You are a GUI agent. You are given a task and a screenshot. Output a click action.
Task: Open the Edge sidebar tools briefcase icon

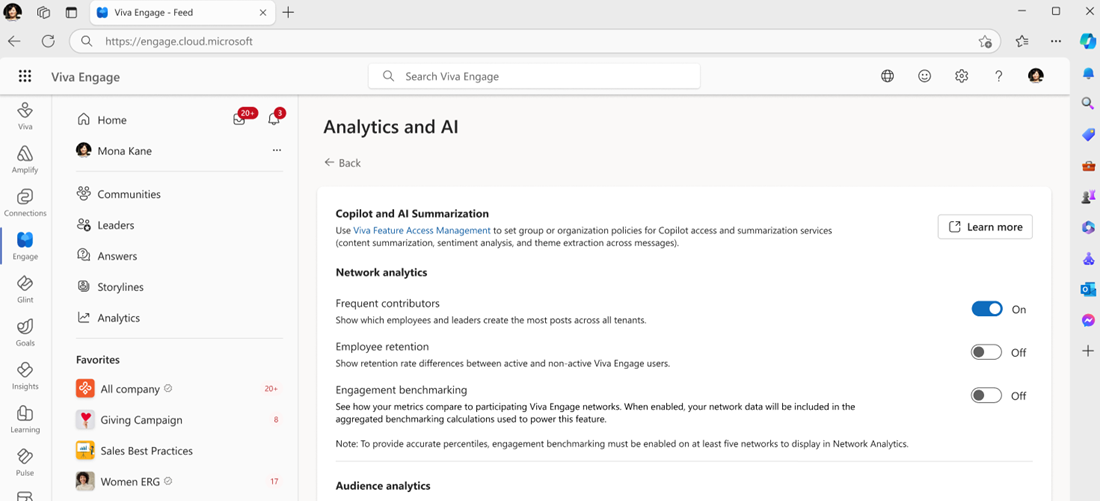tap(1088, 166)
